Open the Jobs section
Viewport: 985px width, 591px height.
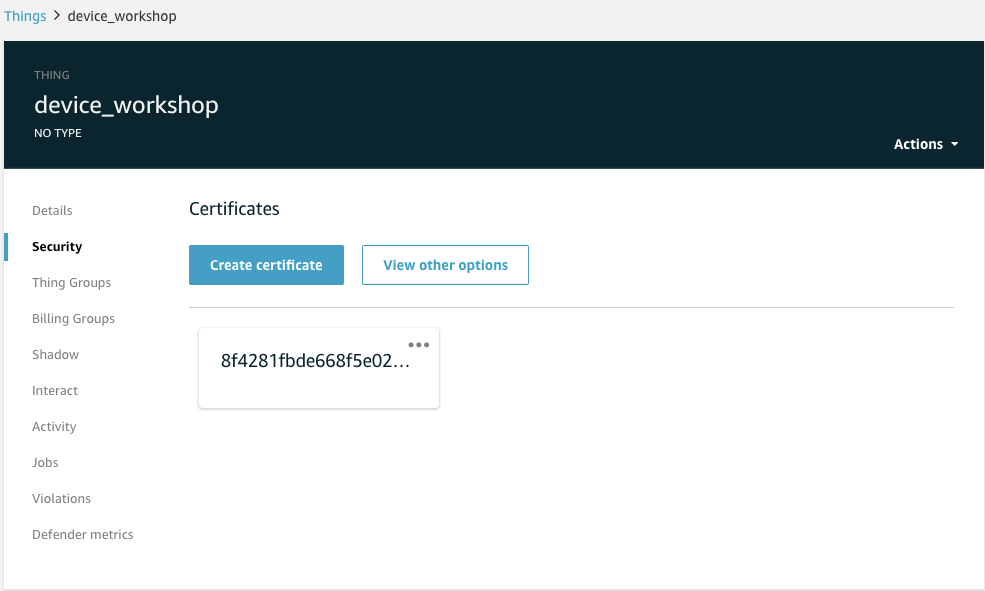click(45, 462)
